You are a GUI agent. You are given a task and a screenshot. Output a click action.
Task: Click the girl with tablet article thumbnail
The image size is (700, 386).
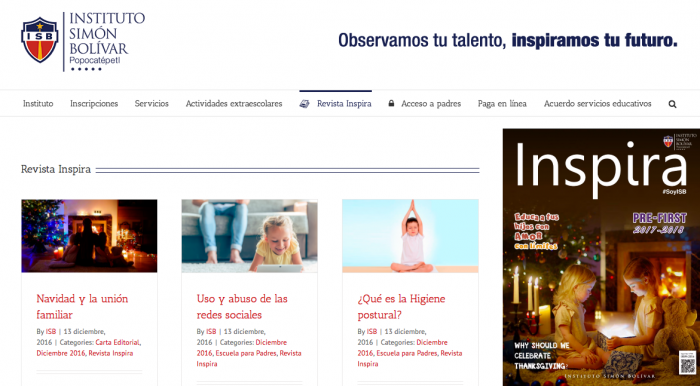click(250, 236)
